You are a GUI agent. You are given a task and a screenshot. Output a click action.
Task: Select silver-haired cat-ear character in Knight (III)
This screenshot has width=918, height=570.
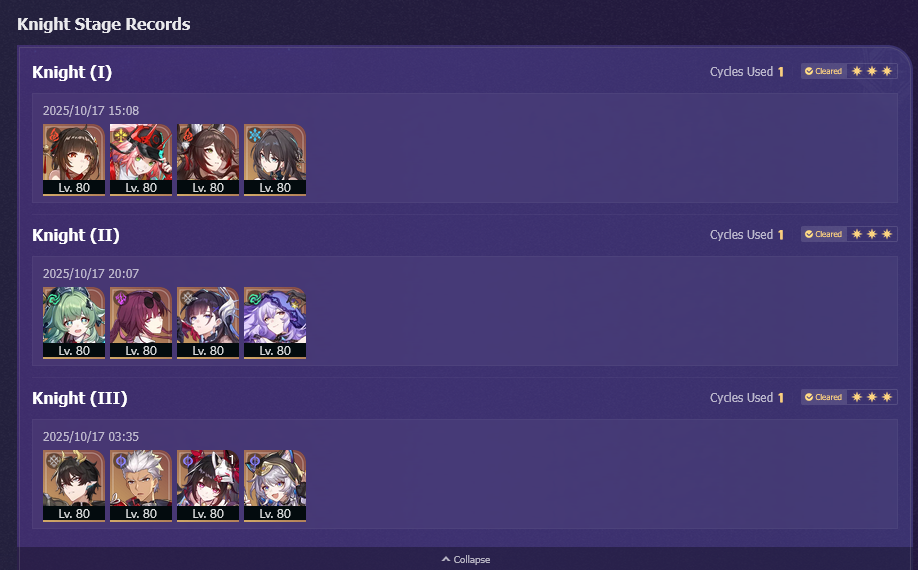pyautogui.click(x=275, y=485)
